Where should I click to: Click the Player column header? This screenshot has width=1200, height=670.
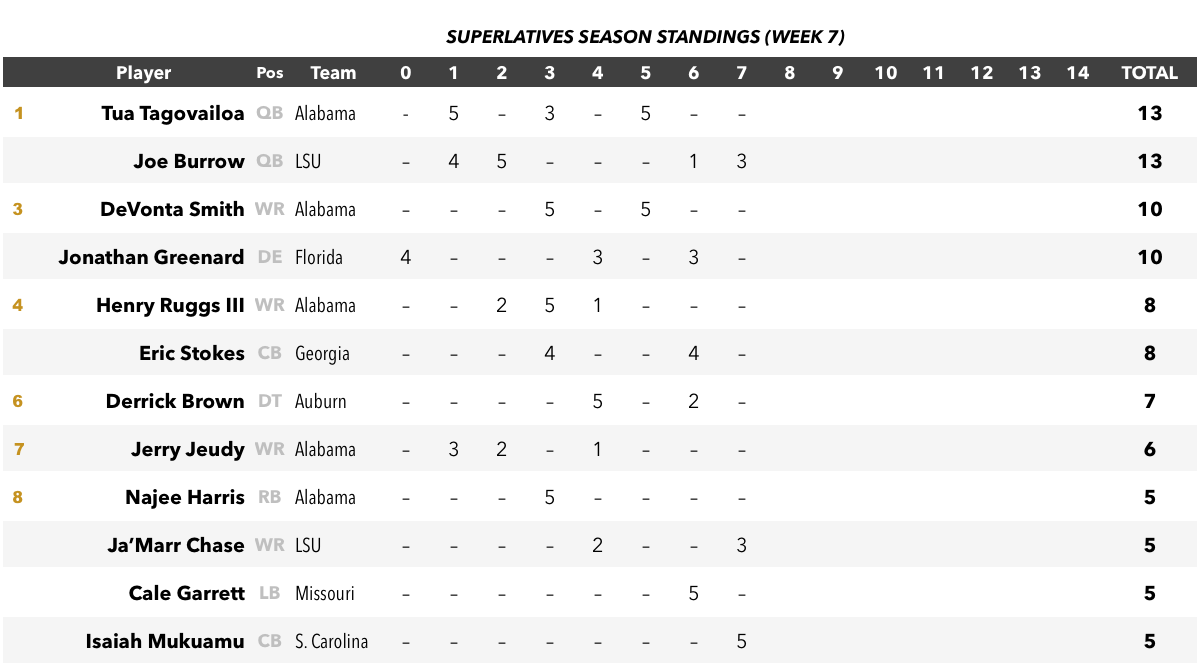coord(143,73)
